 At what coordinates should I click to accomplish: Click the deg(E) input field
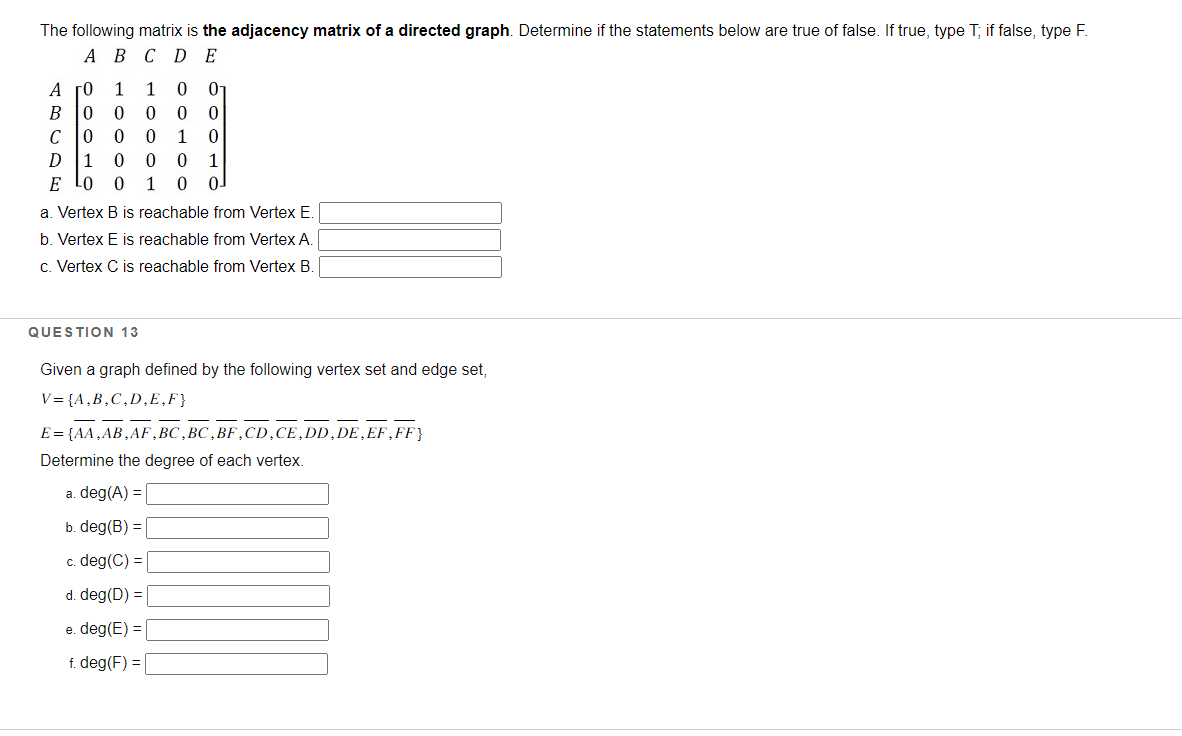point(236,629)
